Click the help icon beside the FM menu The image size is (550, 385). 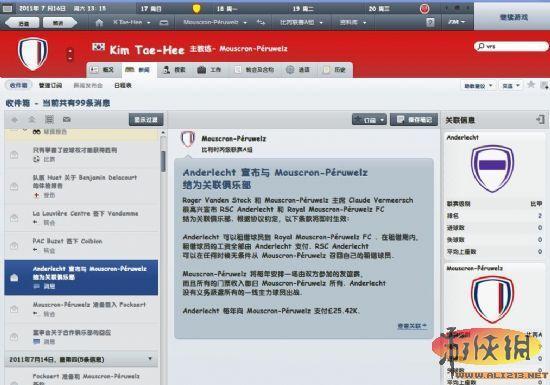click(430, 22)
